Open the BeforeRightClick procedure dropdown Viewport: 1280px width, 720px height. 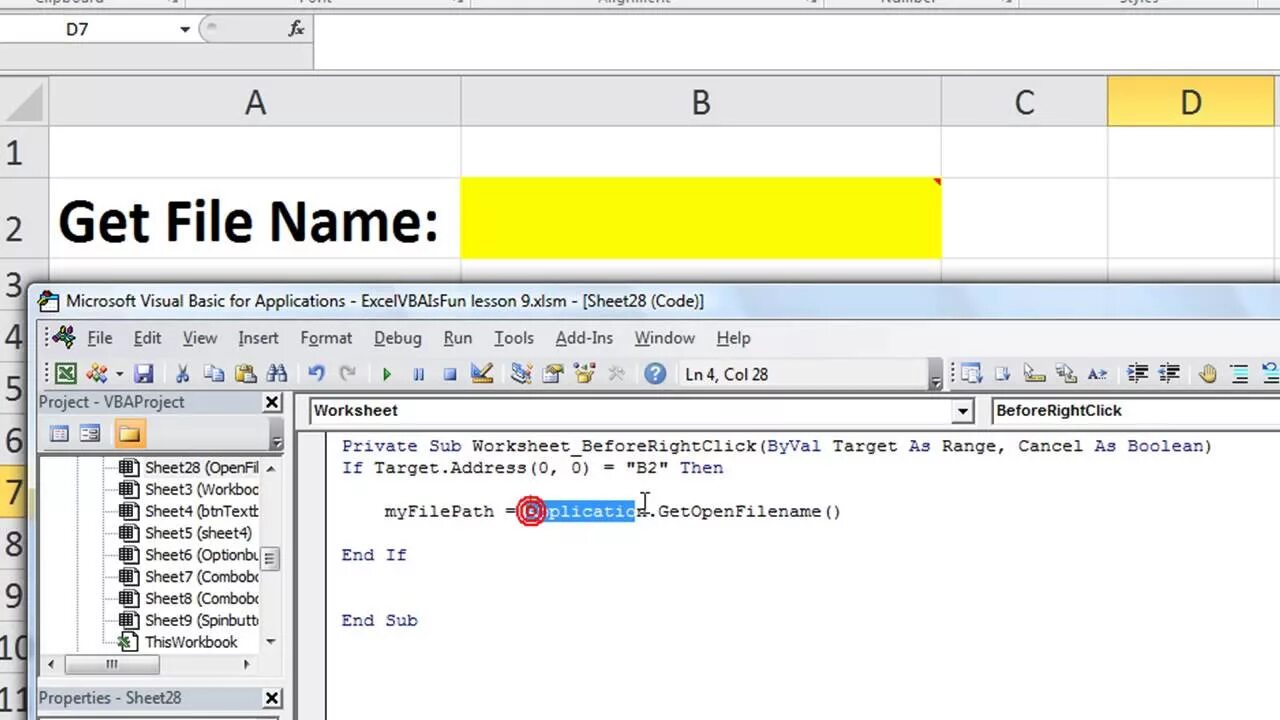coord(1136,410)
